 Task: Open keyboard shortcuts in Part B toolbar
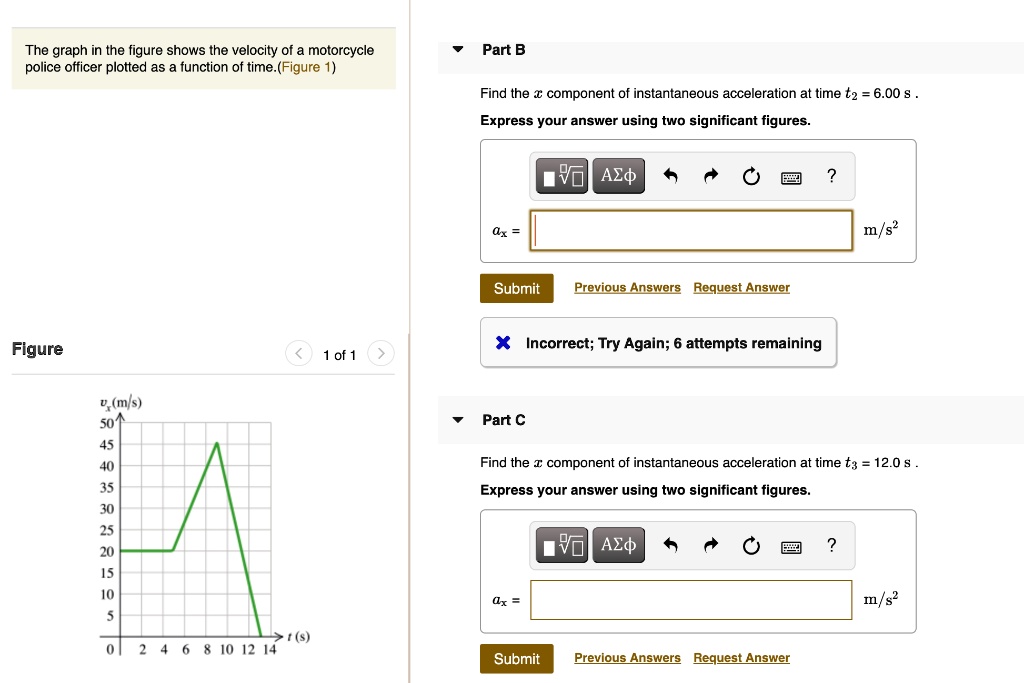[x=791, y=177]
